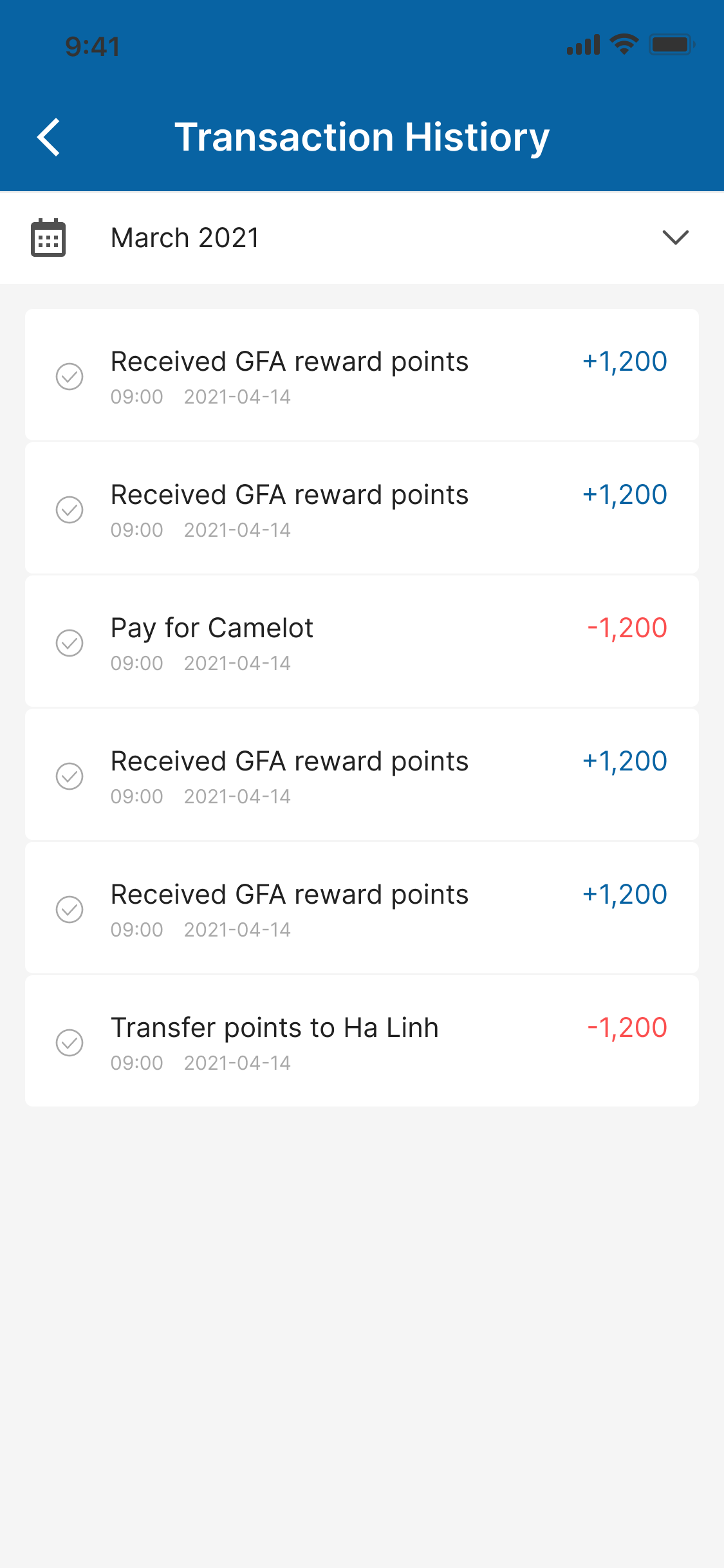The height and width of the screenshot is (1568, 724).
Task: Open the first Received GFA reward points entry
Action: click(362, 375)
